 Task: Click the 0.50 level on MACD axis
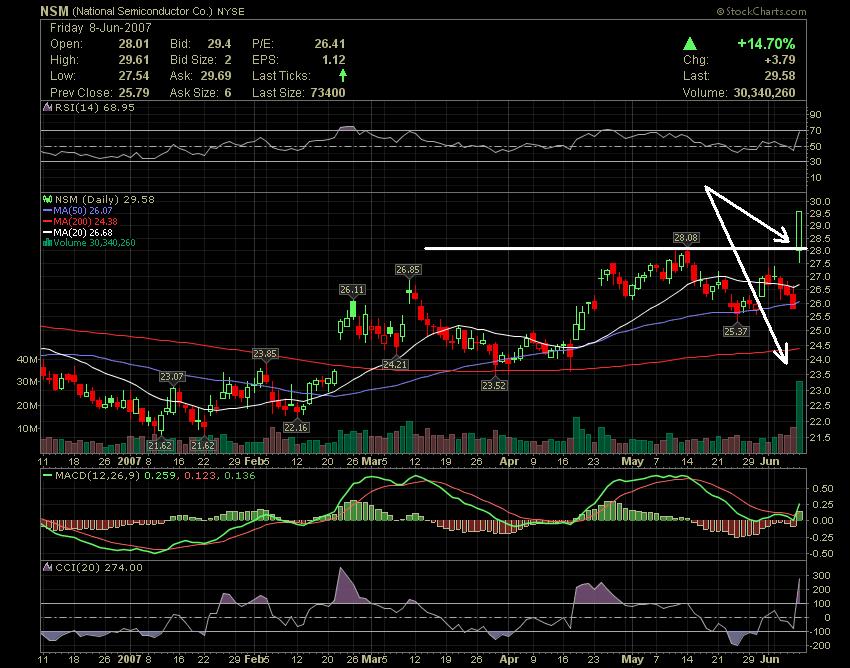click(x=822, y=489)
